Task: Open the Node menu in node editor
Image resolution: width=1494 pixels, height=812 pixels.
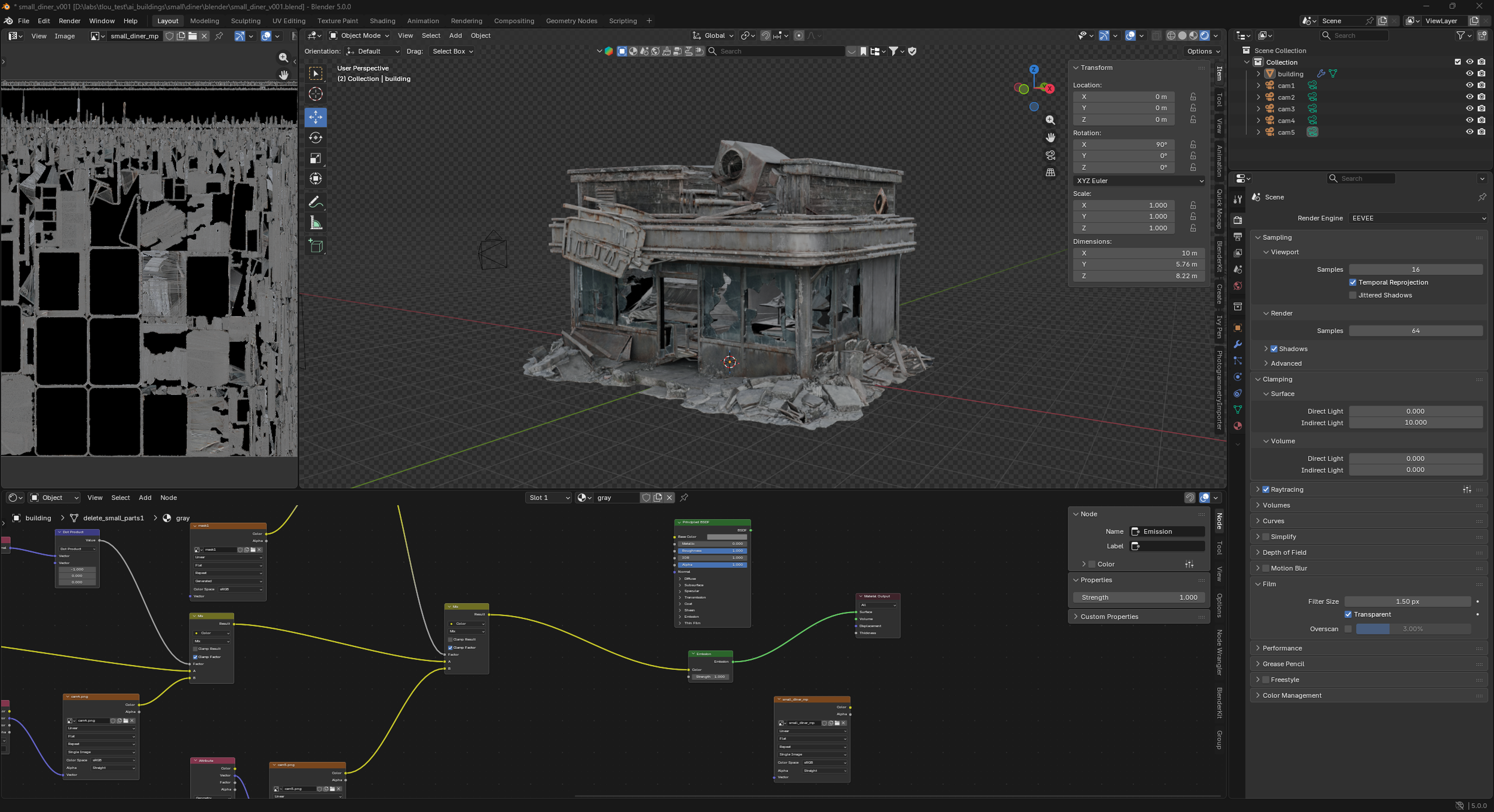Action: point(169,498)
